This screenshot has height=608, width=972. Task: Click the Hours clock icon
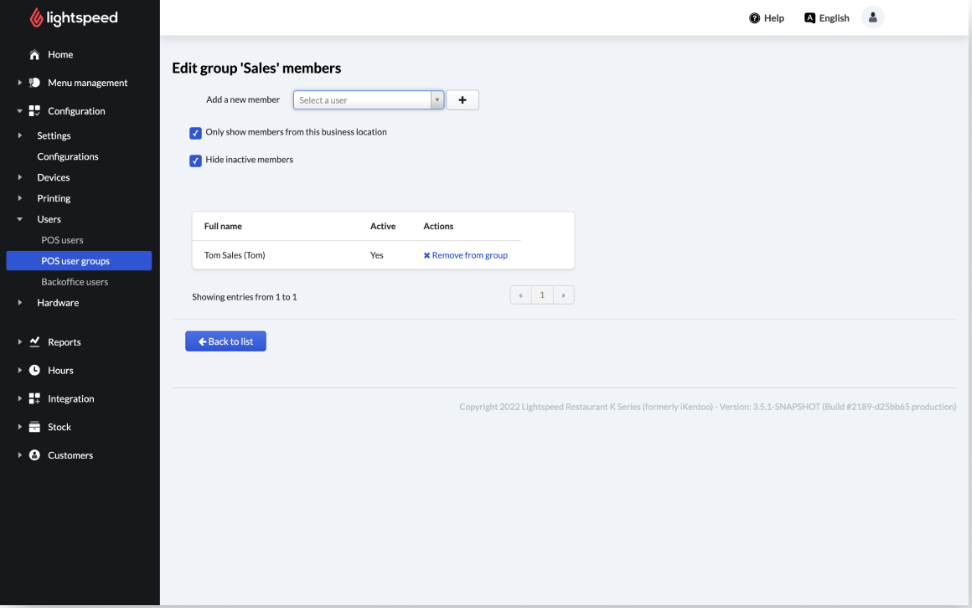[35, 370]
